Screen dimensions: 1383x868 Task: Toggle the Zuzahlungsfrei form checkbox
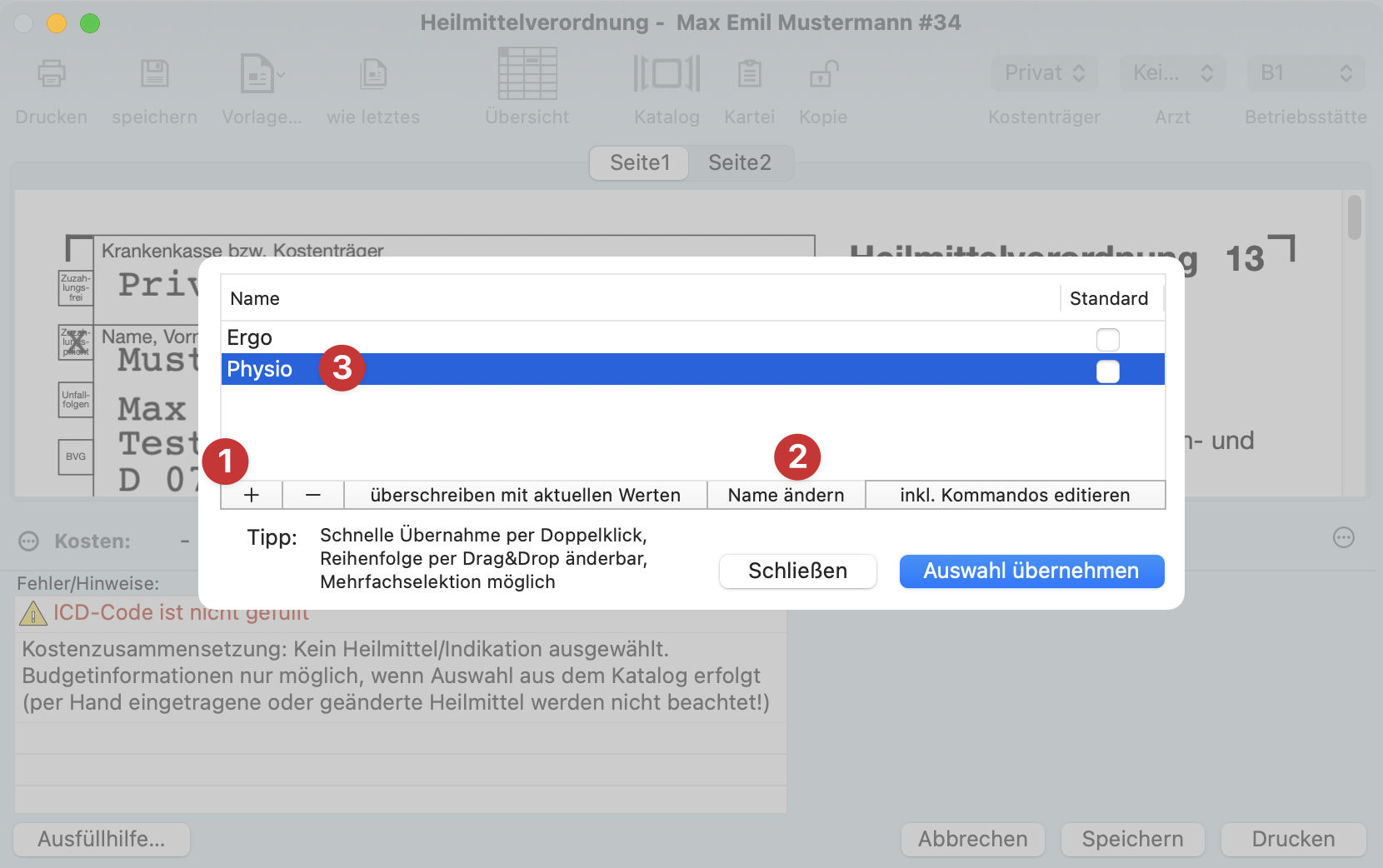(76, 287)
